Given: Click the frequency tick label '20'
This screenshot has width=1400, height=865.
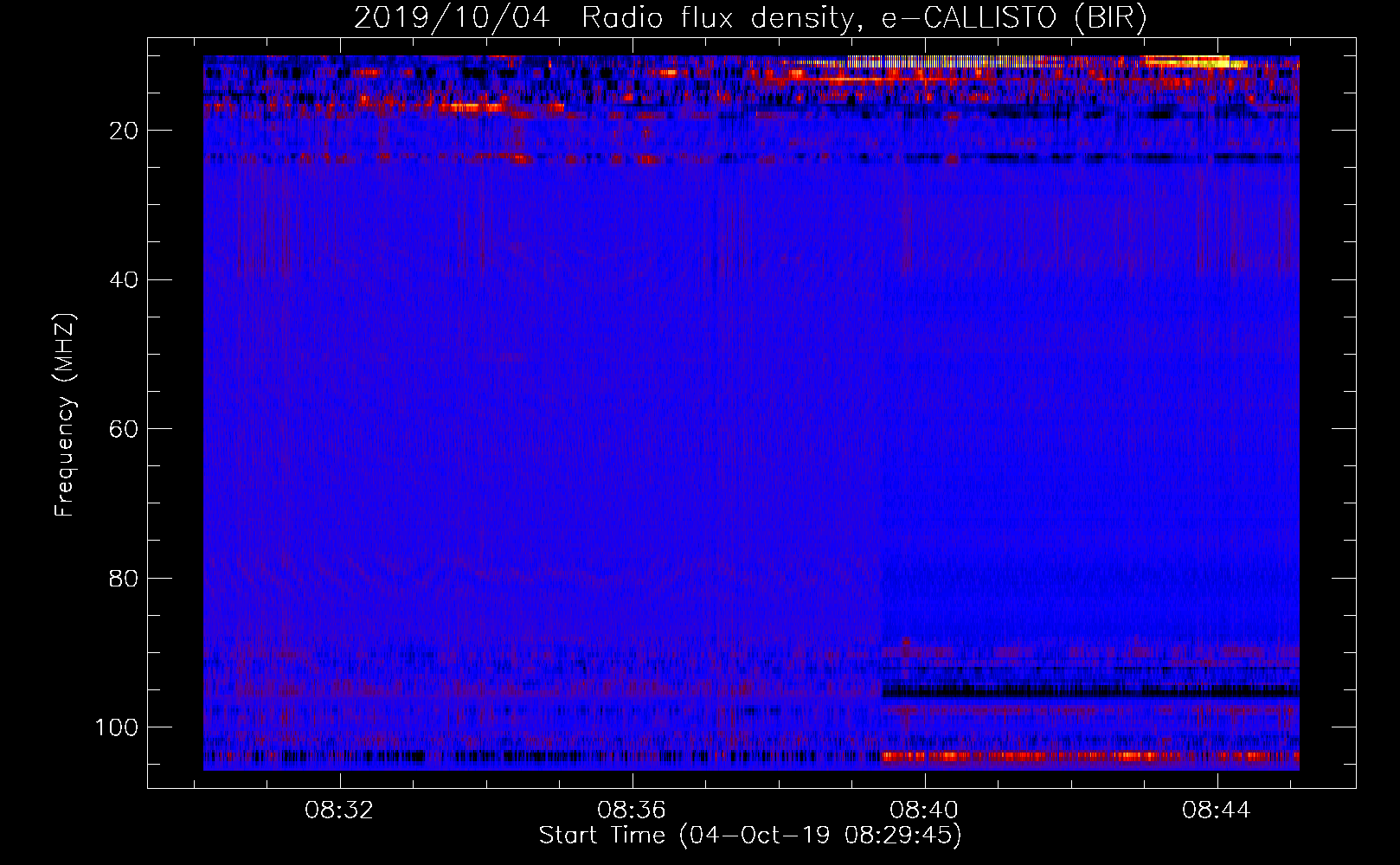Looking at the screenshot, I should point(124,131).
